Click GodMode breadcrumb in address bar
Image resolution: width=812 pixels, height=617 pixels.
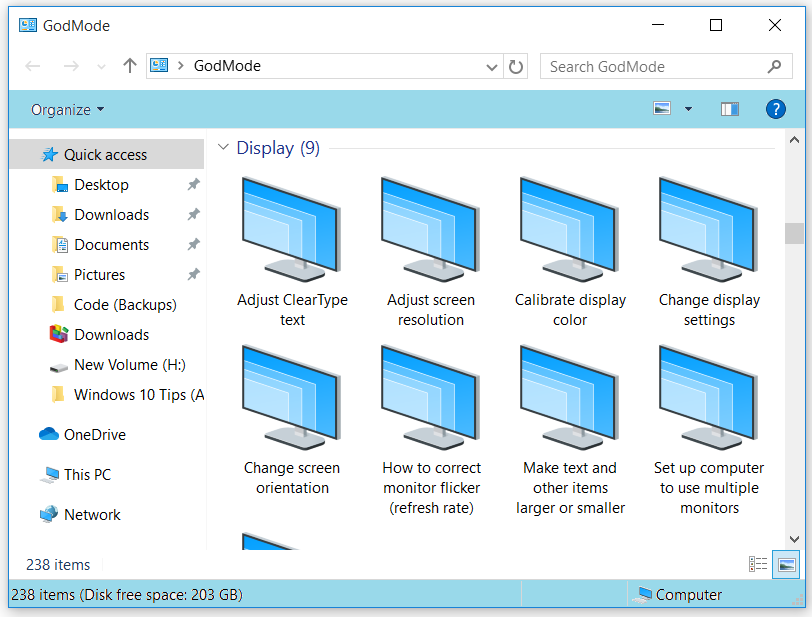pos(227,66)
